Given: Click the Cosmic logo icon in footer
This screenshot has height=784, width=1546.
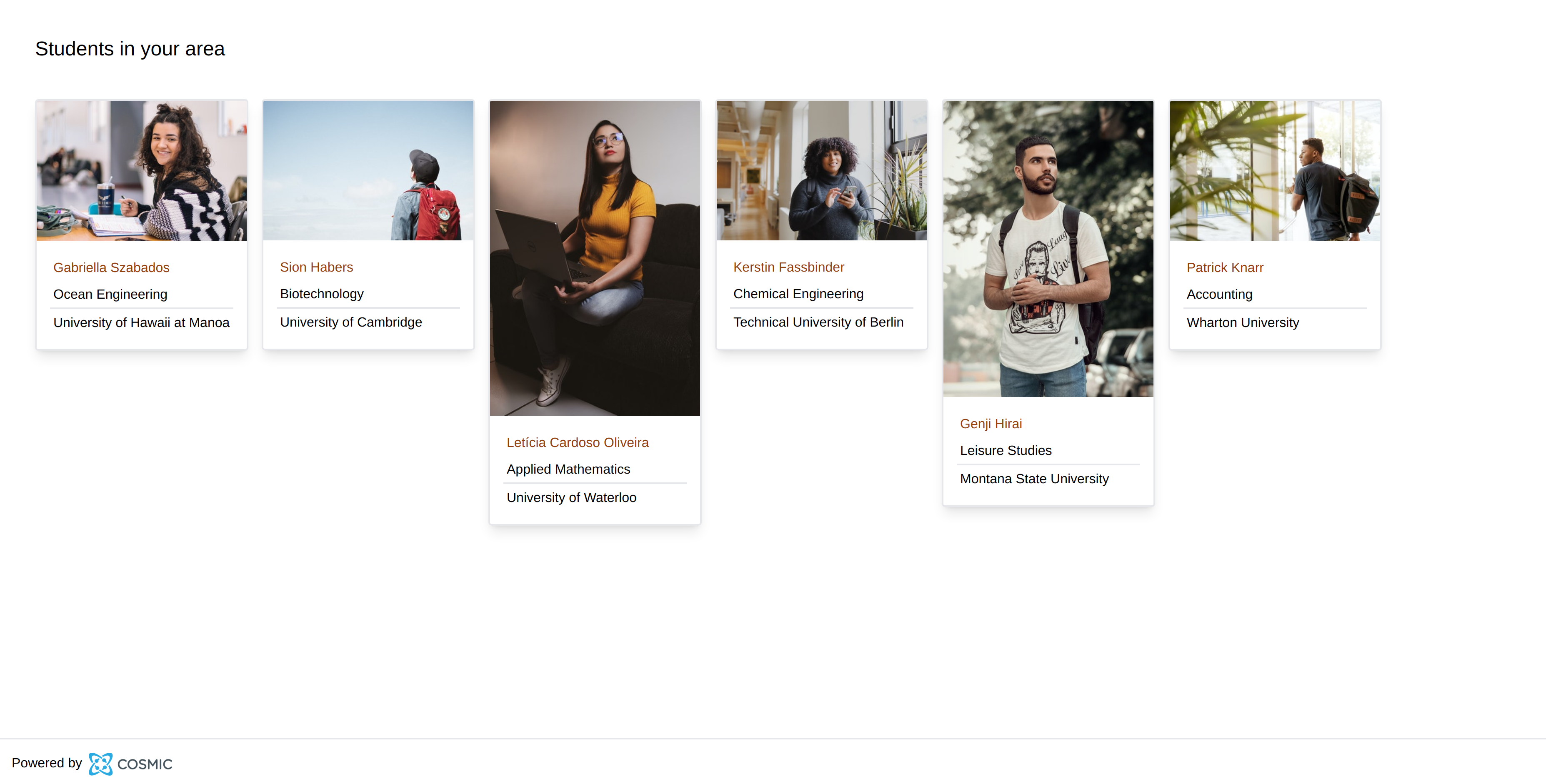Looking at the screenshot, I should 100,764.
